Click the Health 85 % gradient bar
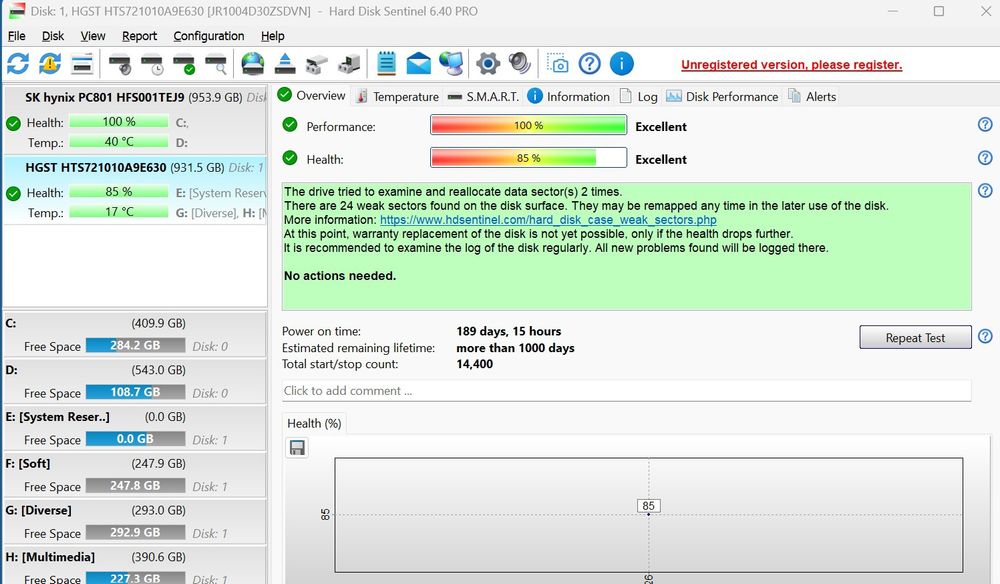The width and height of the screenshot is (1000, 584). coord(529,157)
